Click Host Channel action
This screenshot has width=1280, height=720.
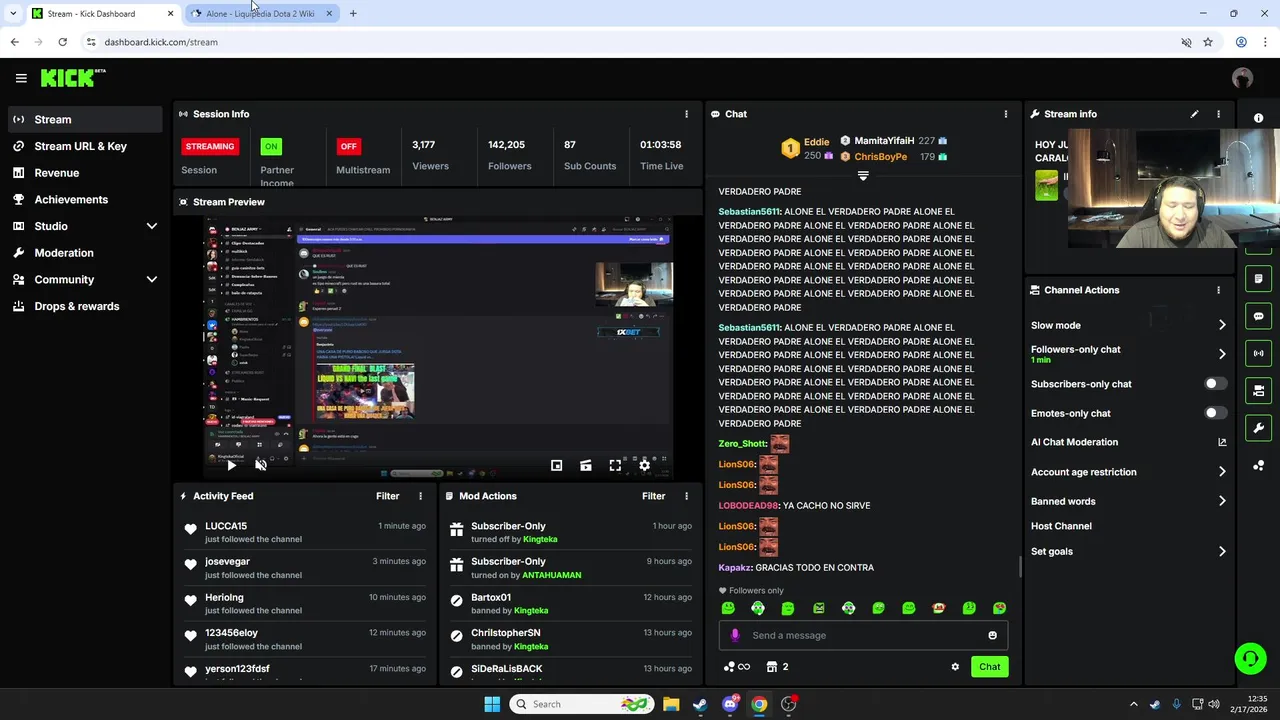[x=1061, y=526]
